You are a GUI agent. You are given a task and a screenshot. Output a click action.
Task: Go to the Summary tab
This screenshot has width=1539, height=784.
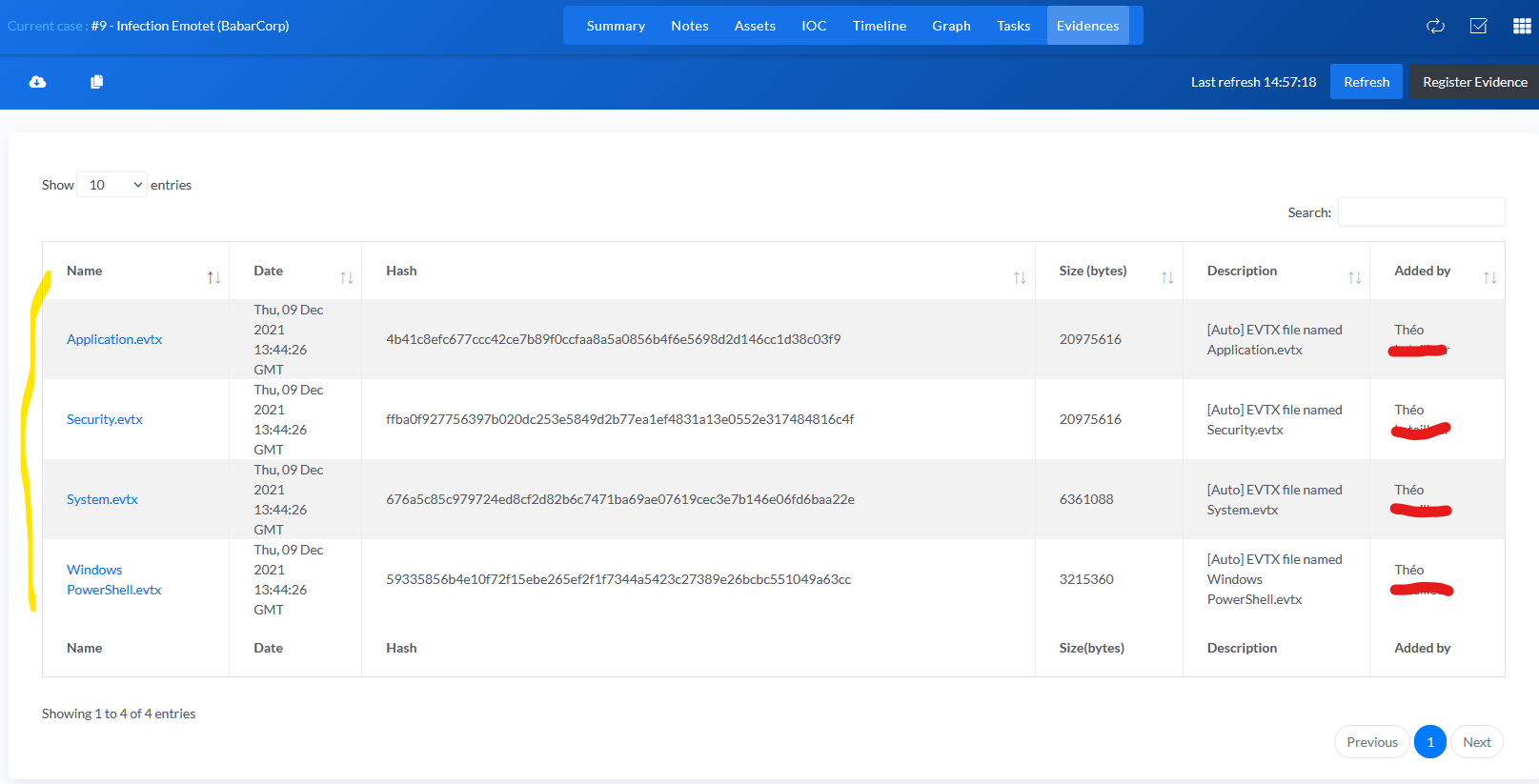(x=616, y=26)
